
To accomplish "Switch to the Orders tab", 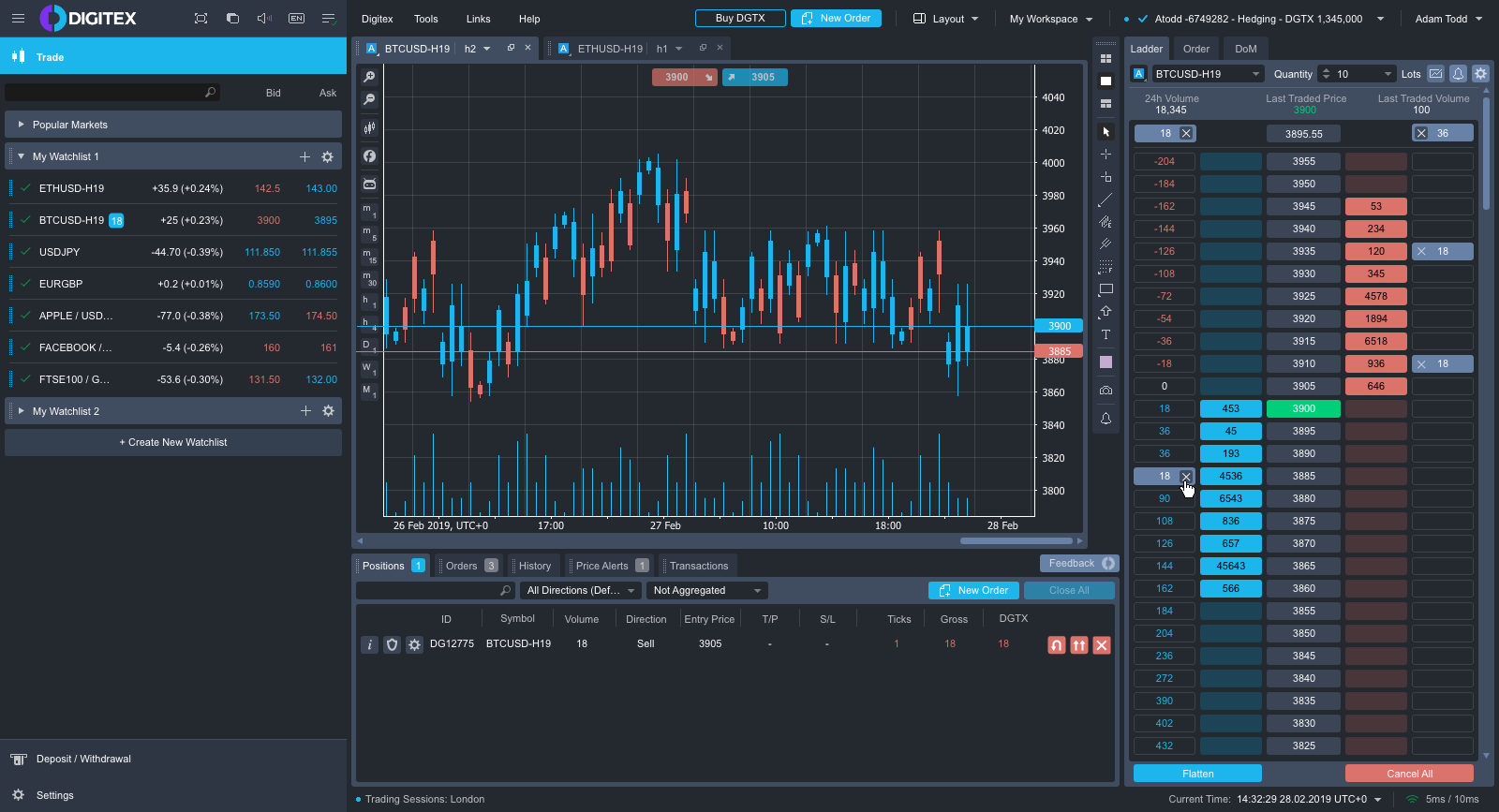I will point(471,566).
